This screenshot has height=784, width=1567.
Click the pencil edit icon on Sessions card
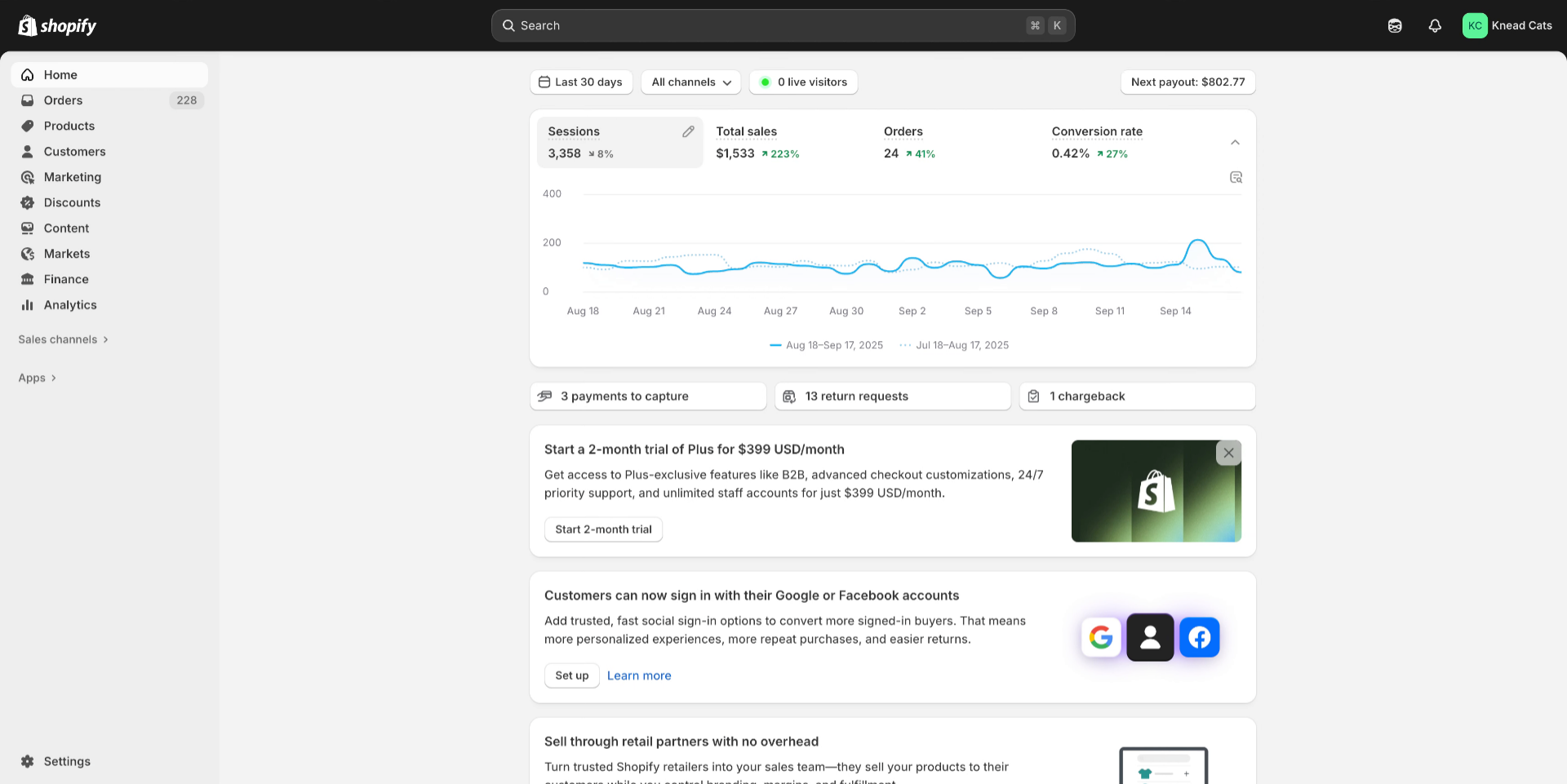tap(688, 131)
